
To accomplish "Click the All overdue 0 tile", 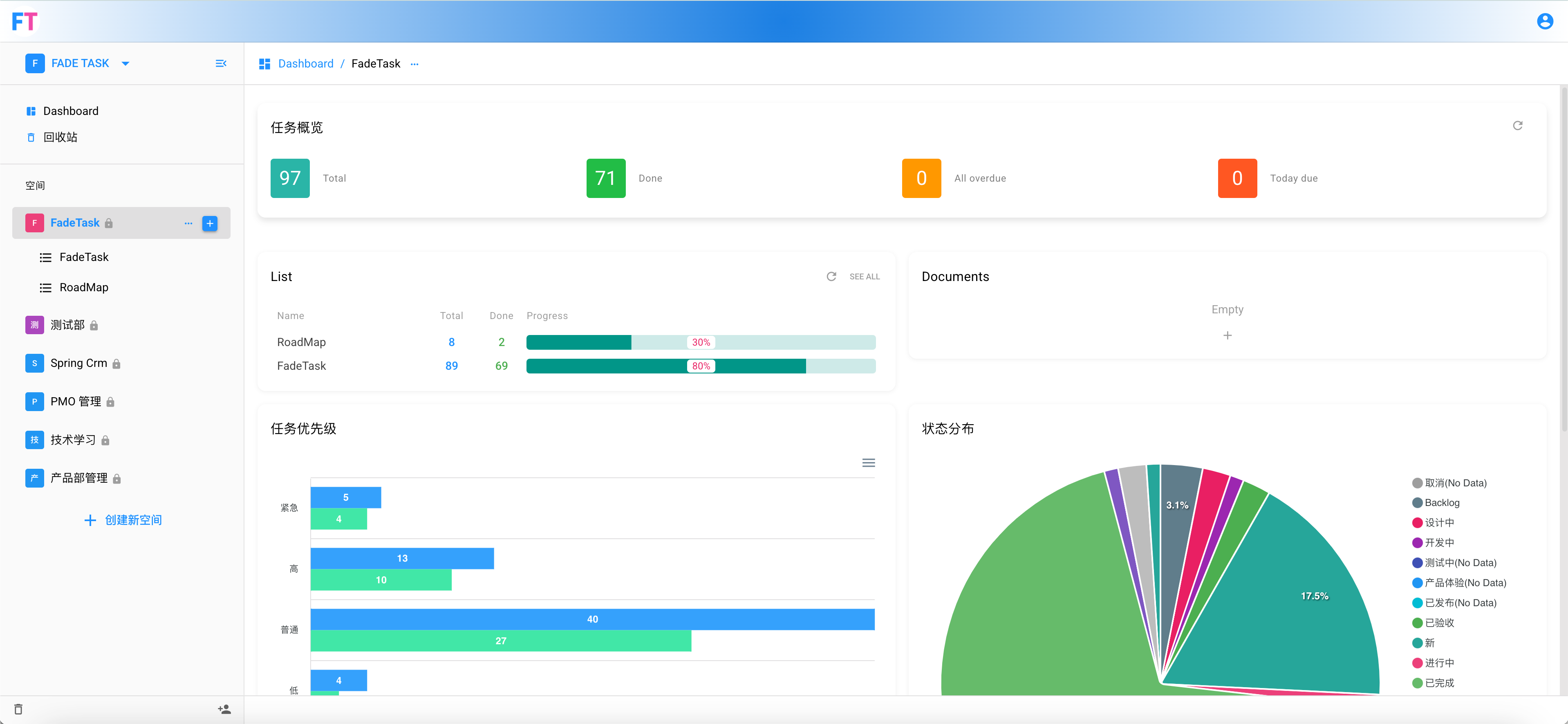I will click(922, 178).
